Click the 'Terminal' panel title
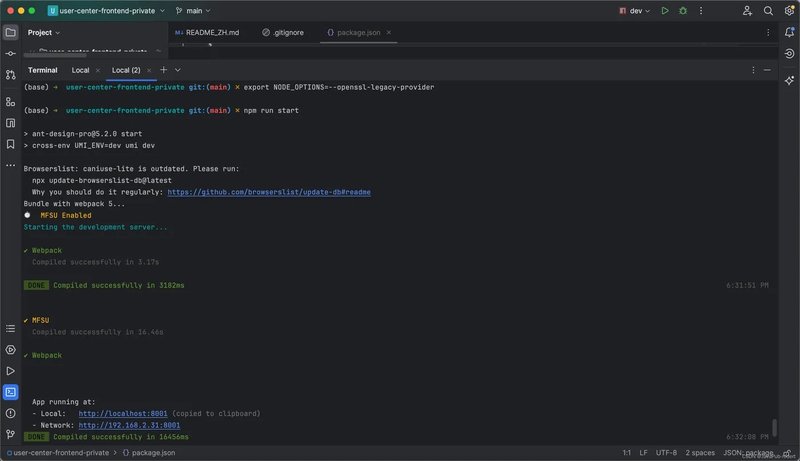The width and height of the screenshot is (800, 461). pos(42,70)
